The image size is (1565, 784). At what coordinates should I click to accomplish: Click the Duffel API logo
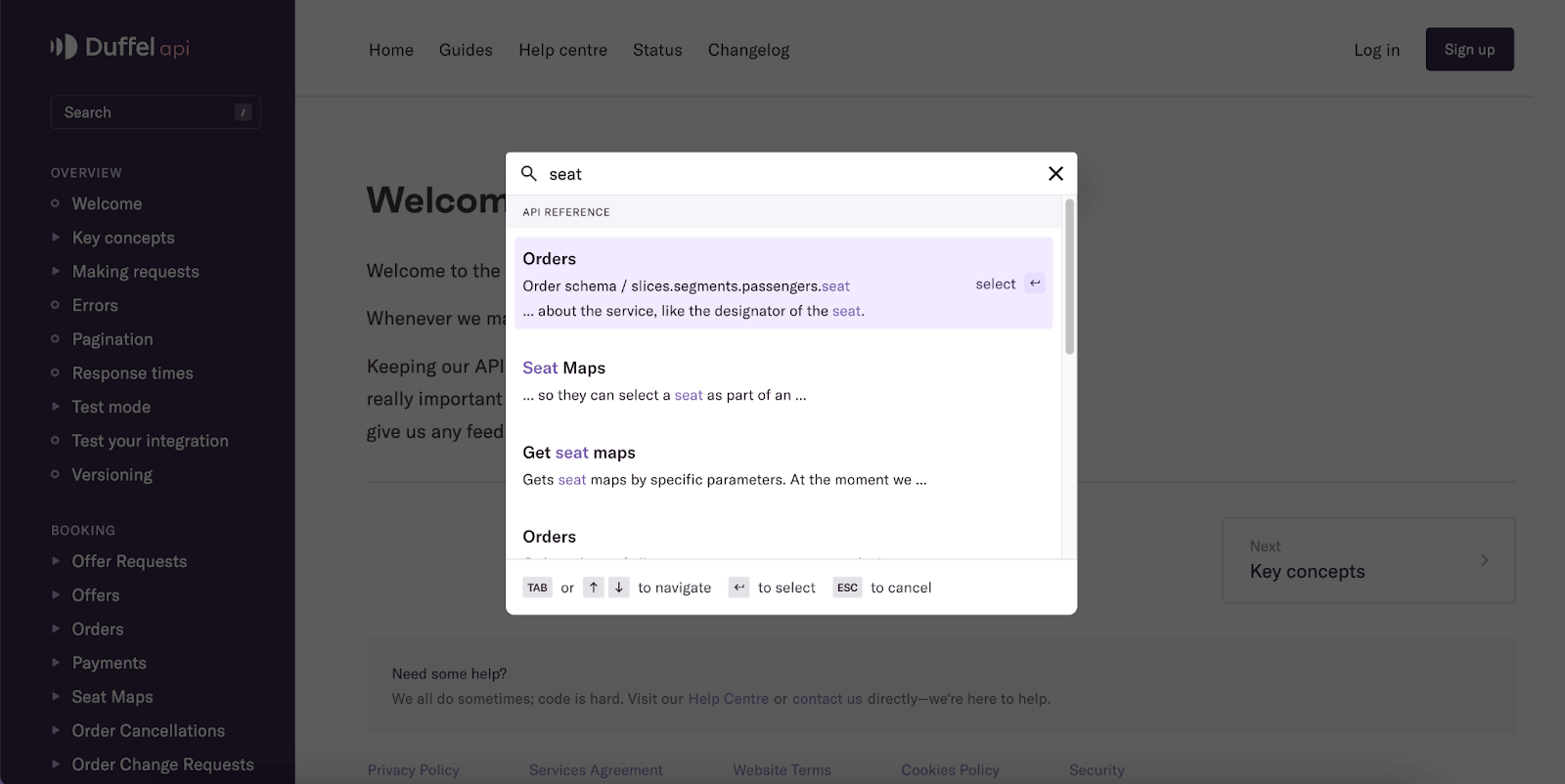119,47
